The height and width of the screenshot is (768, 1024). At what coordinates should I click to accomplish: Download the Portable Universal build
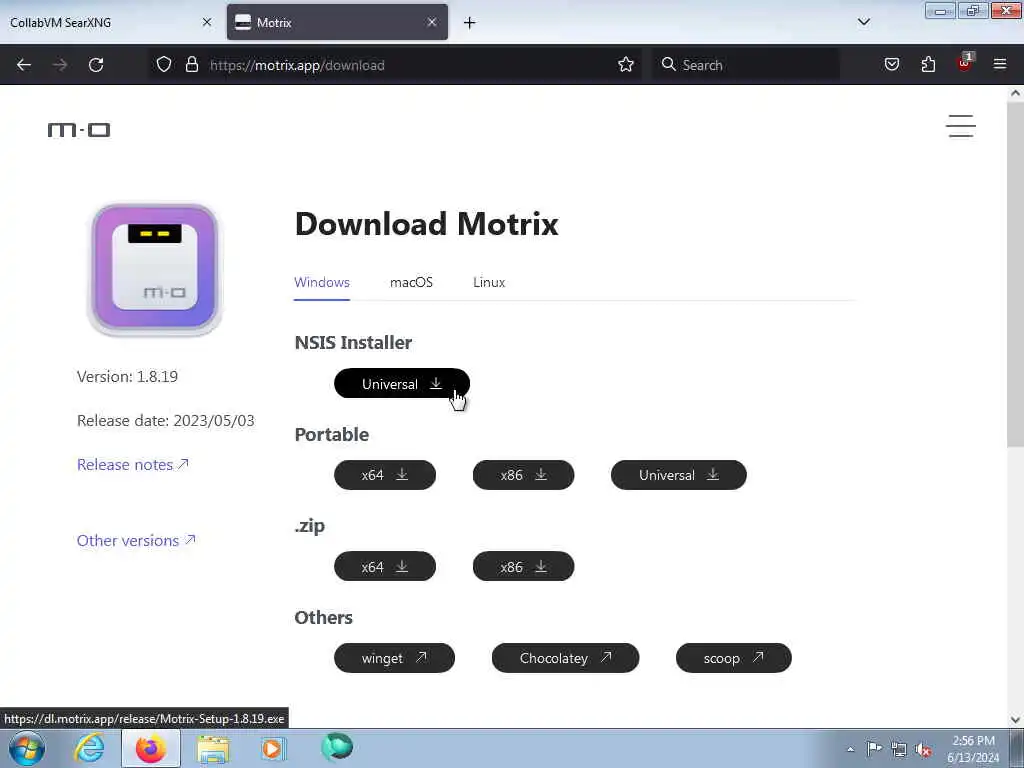[x=679, y=475]
